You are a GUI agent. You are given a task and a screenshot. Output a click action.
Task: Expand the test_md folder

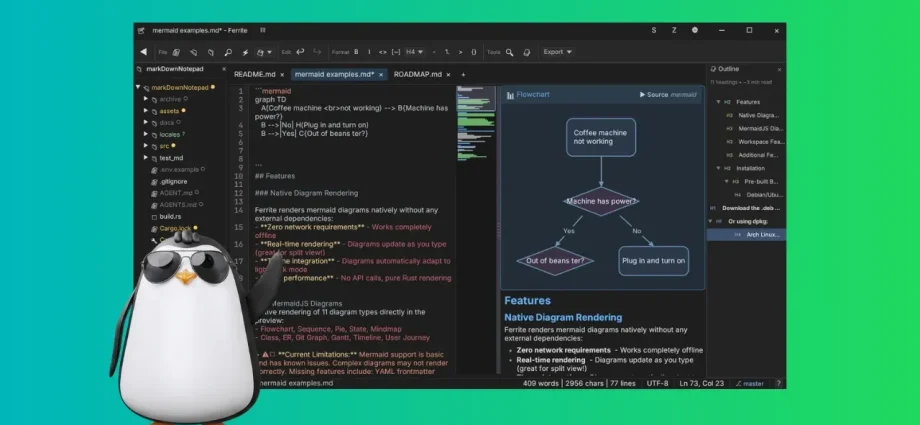click(146, 158)
